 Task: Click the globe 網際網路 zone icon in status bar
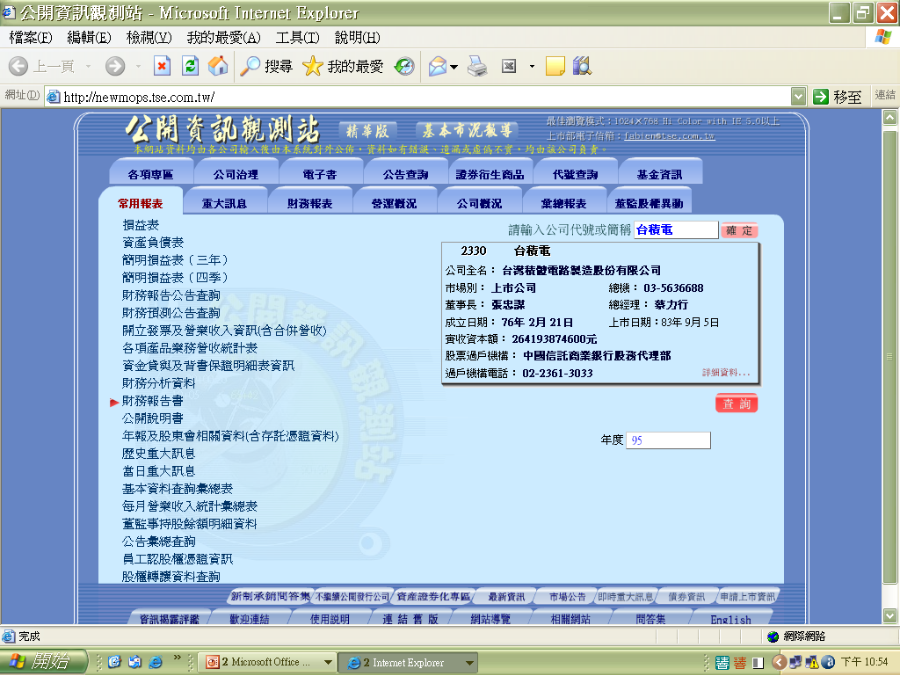coord(773,636)
